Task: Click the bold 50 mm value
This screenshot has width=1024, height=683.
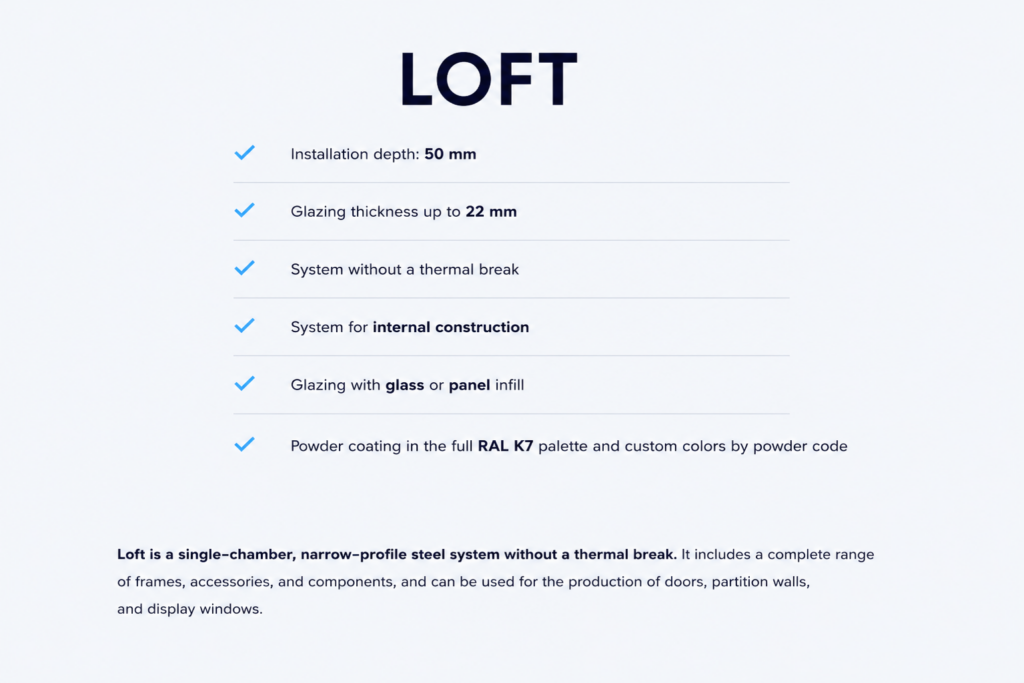Action: click(x=450, y=154)
